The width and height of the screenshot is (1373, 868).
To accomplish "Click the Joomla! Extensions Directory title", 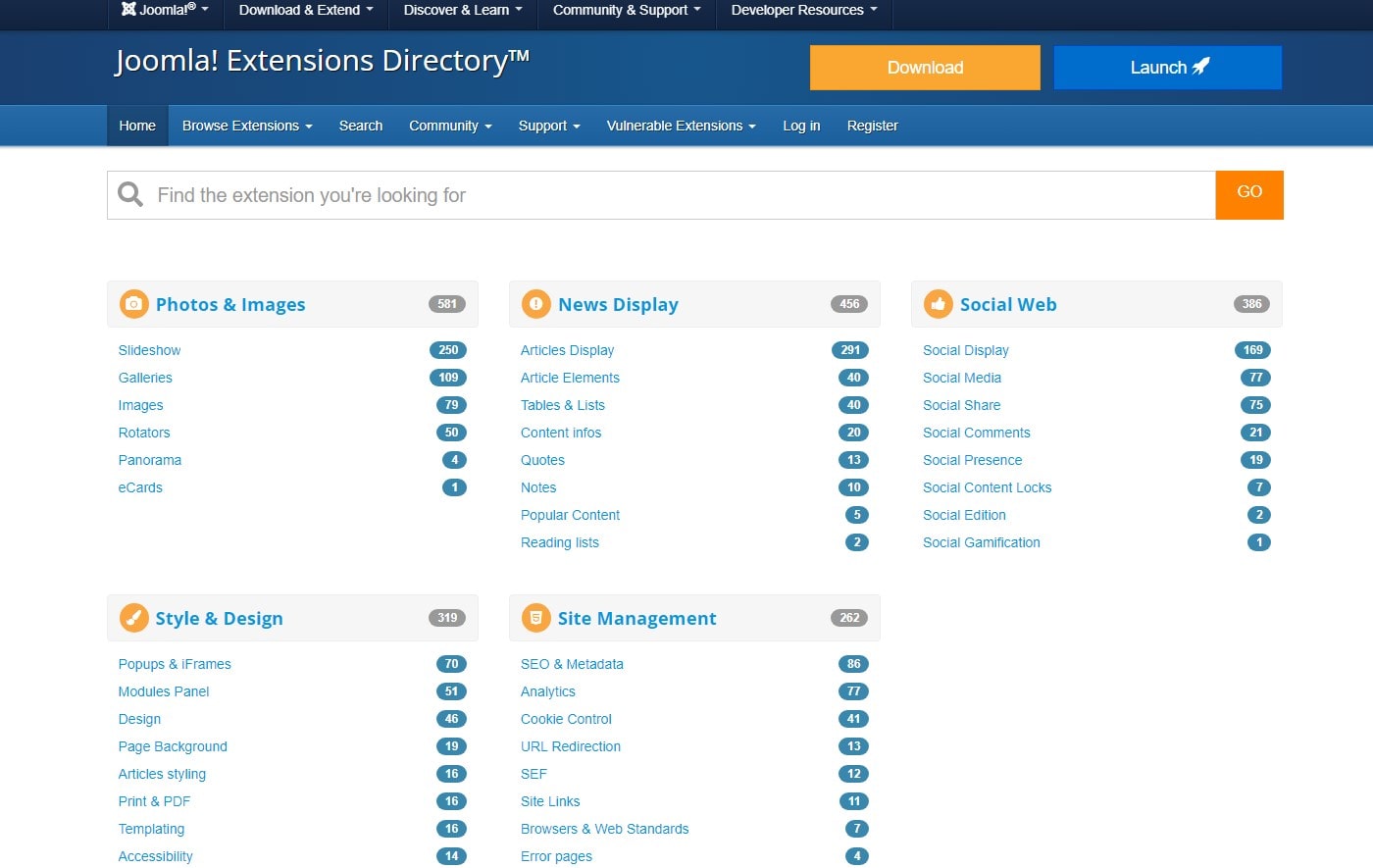I will coord(322,61).
